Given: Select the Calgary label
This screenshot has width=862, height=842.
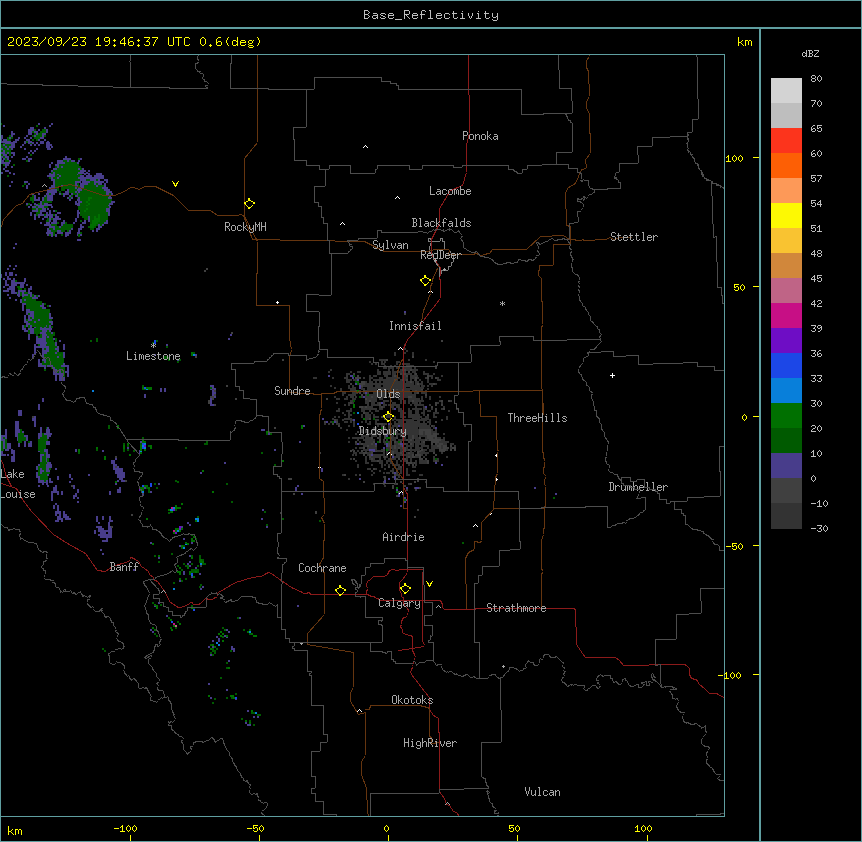Looking at the screenshot, I should click(399, 603).
